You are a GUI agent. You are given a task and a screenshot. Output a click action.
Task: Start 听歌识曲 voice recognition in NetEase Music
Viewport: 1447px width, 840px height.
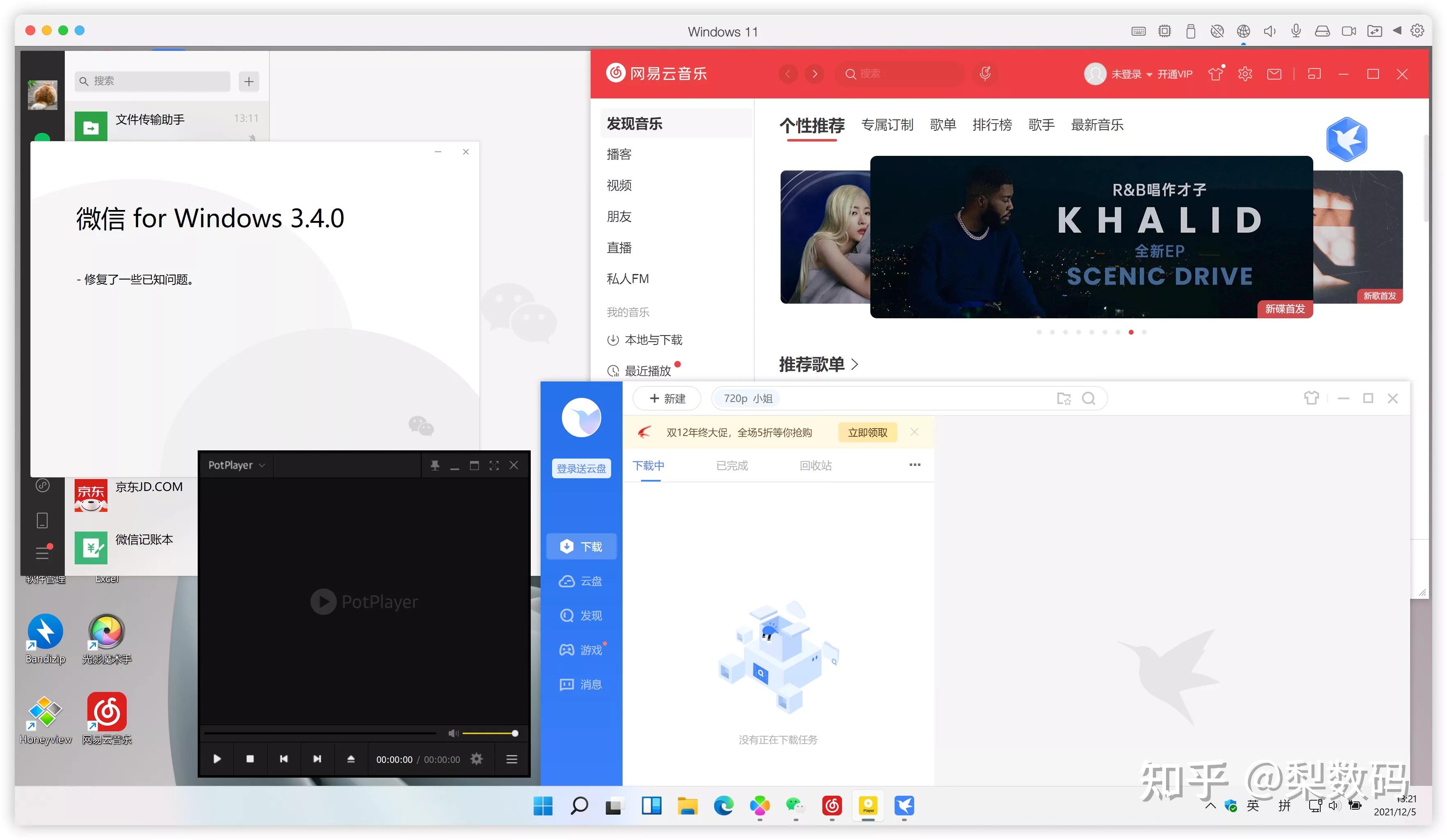coord(985,73)
